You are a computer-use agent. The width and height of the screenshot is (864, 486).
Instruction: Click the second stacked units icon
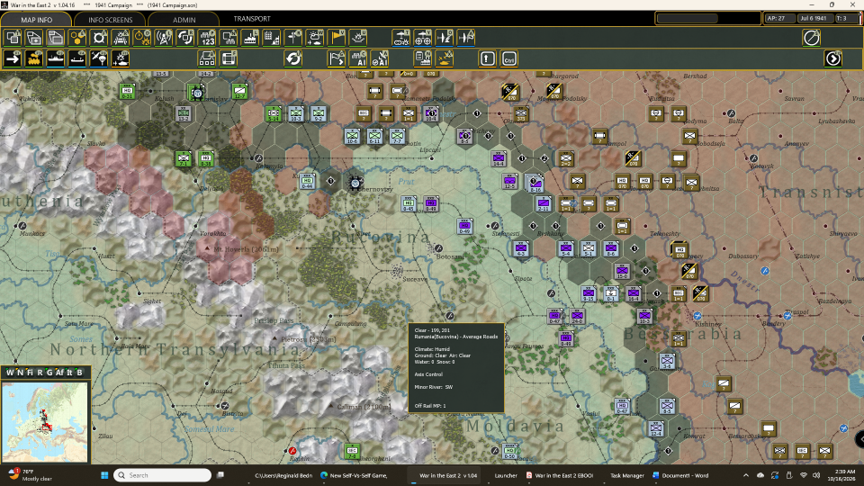click(x=34, y=38)
